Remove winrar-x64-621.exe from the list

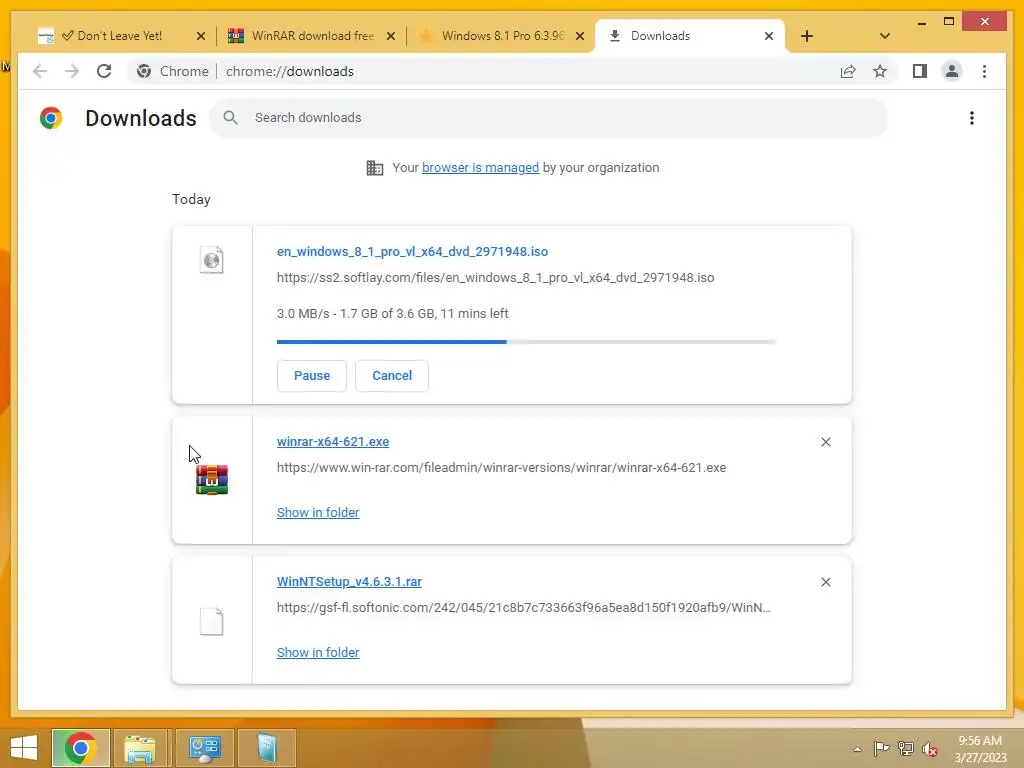click(825, 442)
